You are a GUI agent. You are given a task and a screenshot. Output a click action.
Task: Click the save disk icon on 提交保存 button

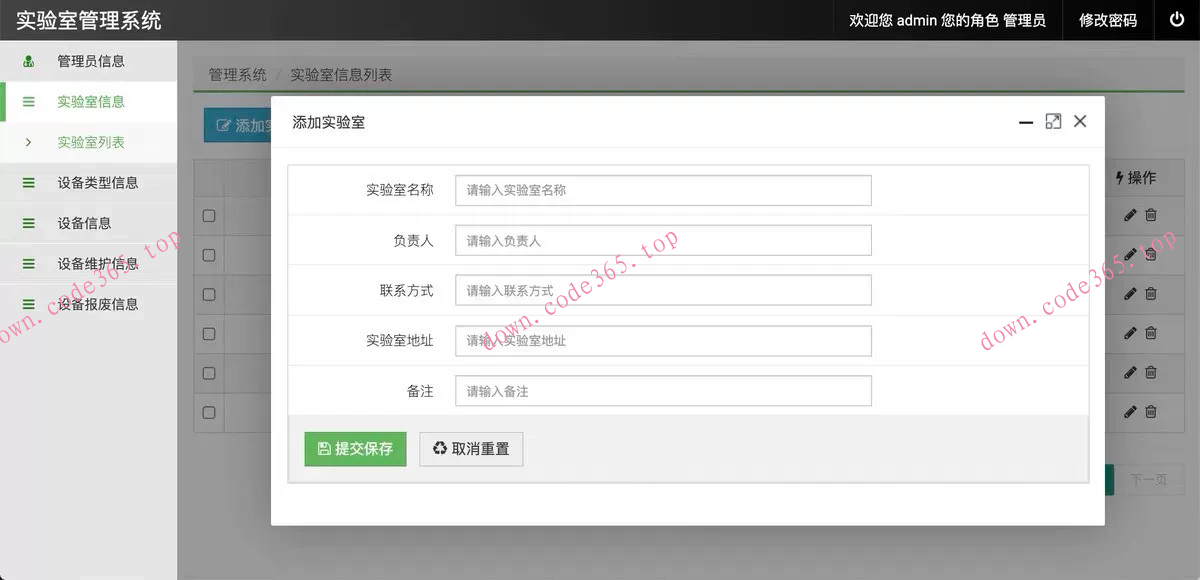(323, 449)
